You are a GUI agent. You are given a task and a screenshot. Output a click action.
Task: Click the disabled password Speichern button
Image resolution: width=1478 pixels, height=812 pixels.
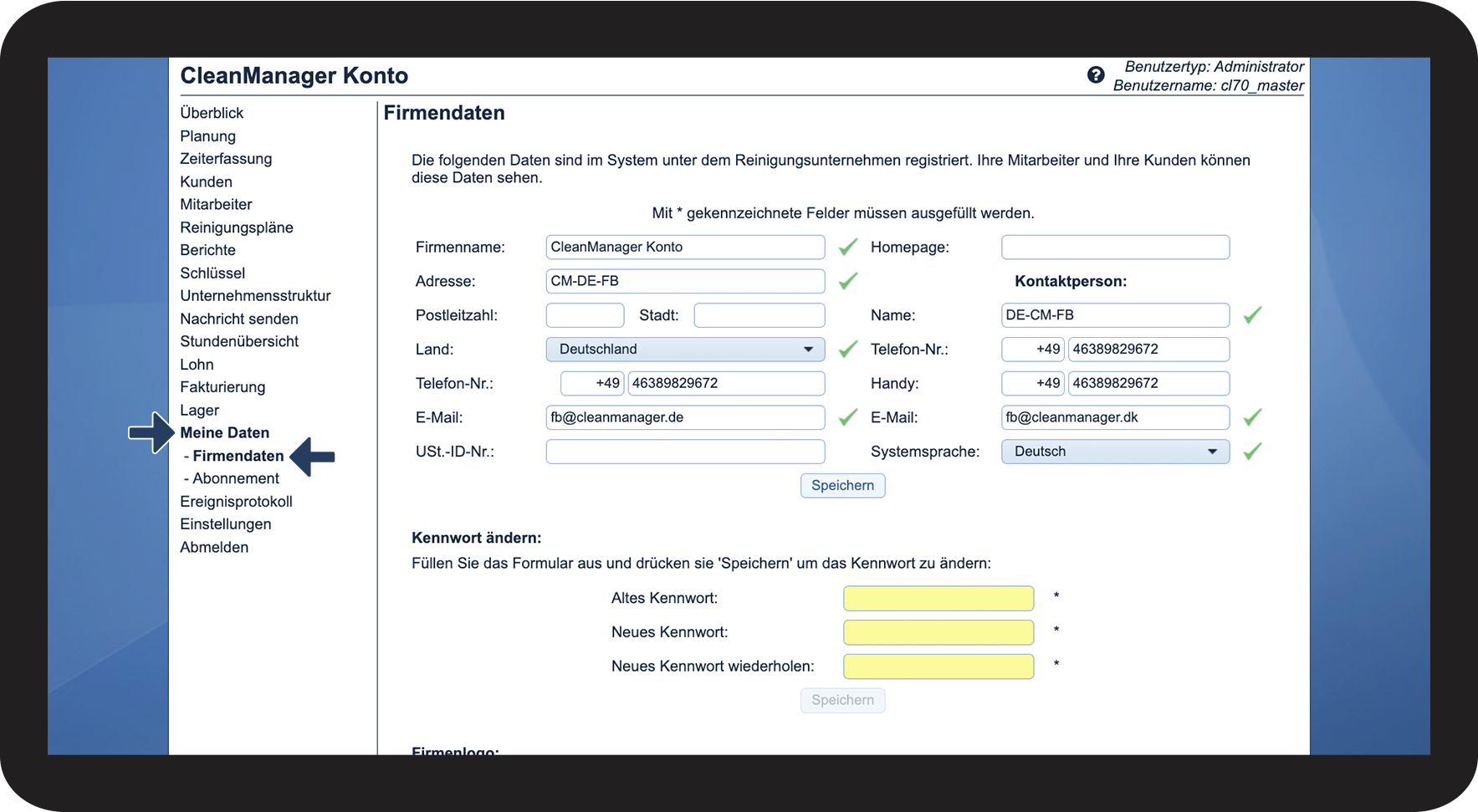click(x=842, y=700)
